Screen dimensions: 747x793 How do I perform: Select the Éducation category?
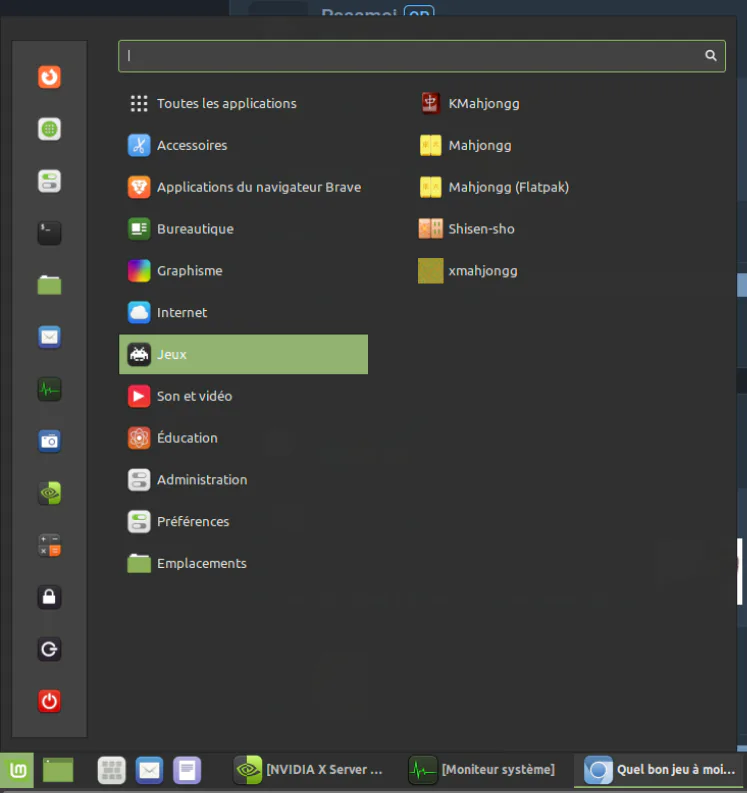[x=243, y=438]
